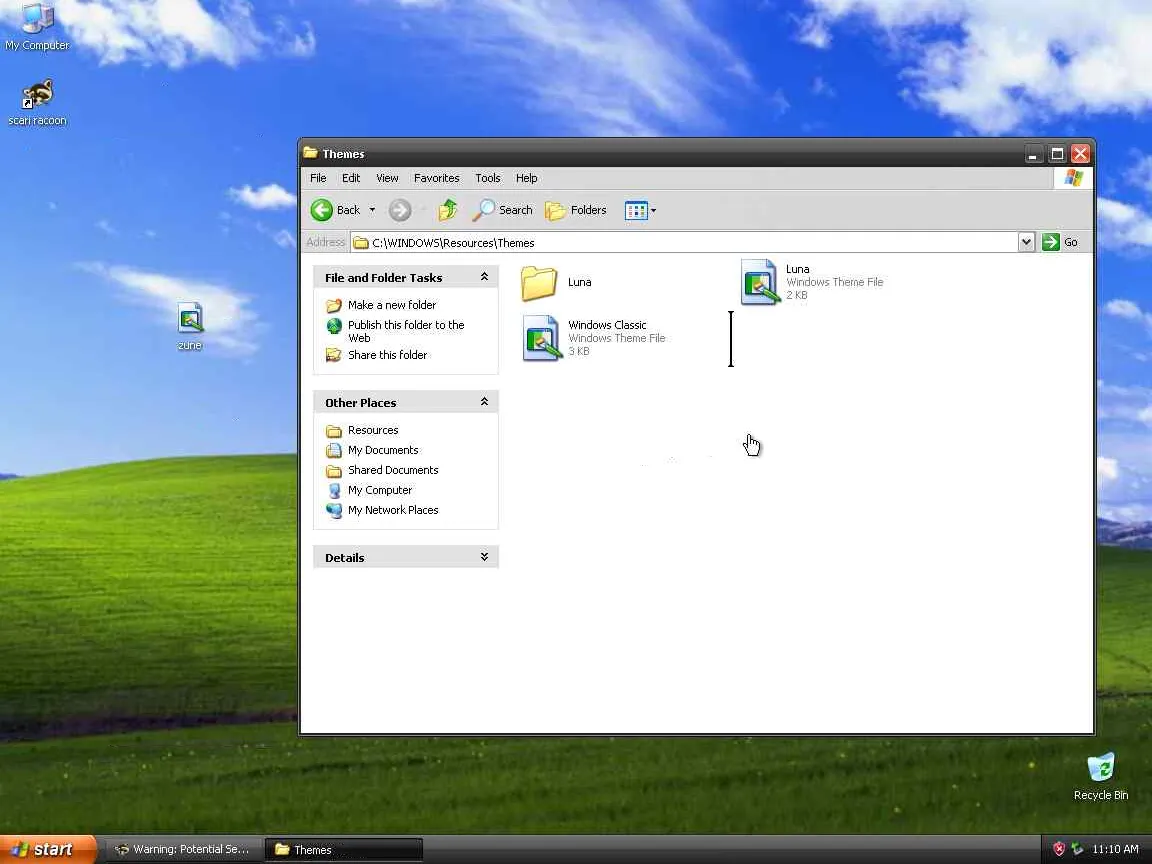Click the My Network Places sidebar icon
This screenshot has width=1152, height=864.
tap(334, 510)
